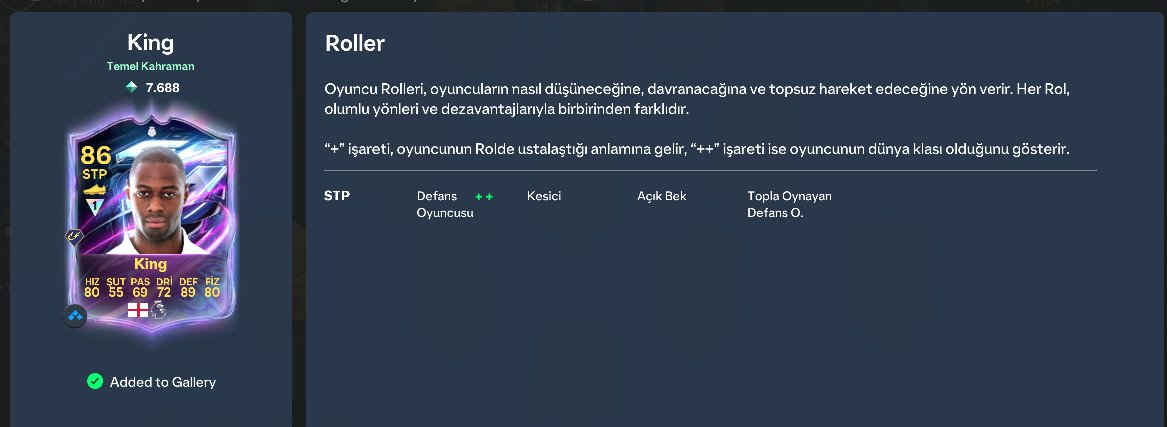Viewport: 1167px width, 427px height.
Task: Click the club crest at top of card
Action: click(x=154, y=132)
